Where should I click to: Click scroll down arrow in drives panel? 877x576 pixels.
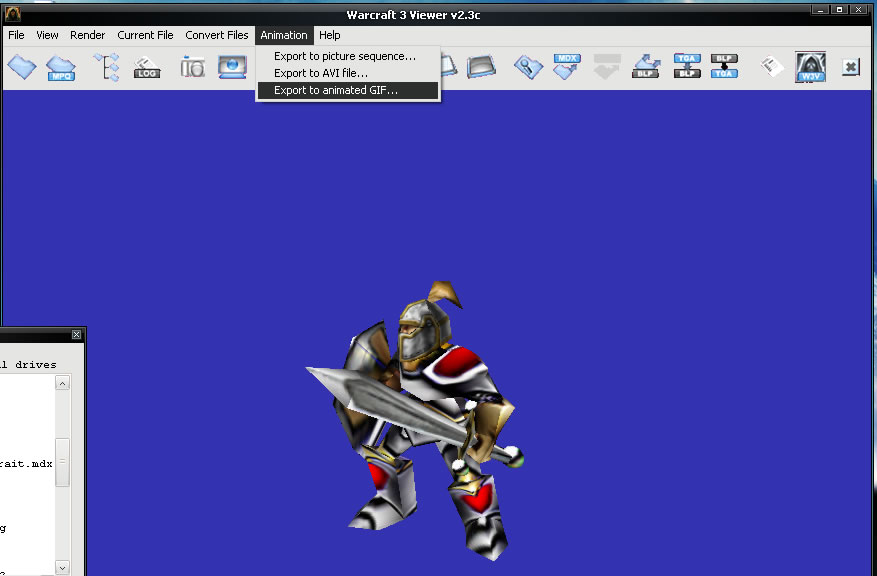coord(62,568)
